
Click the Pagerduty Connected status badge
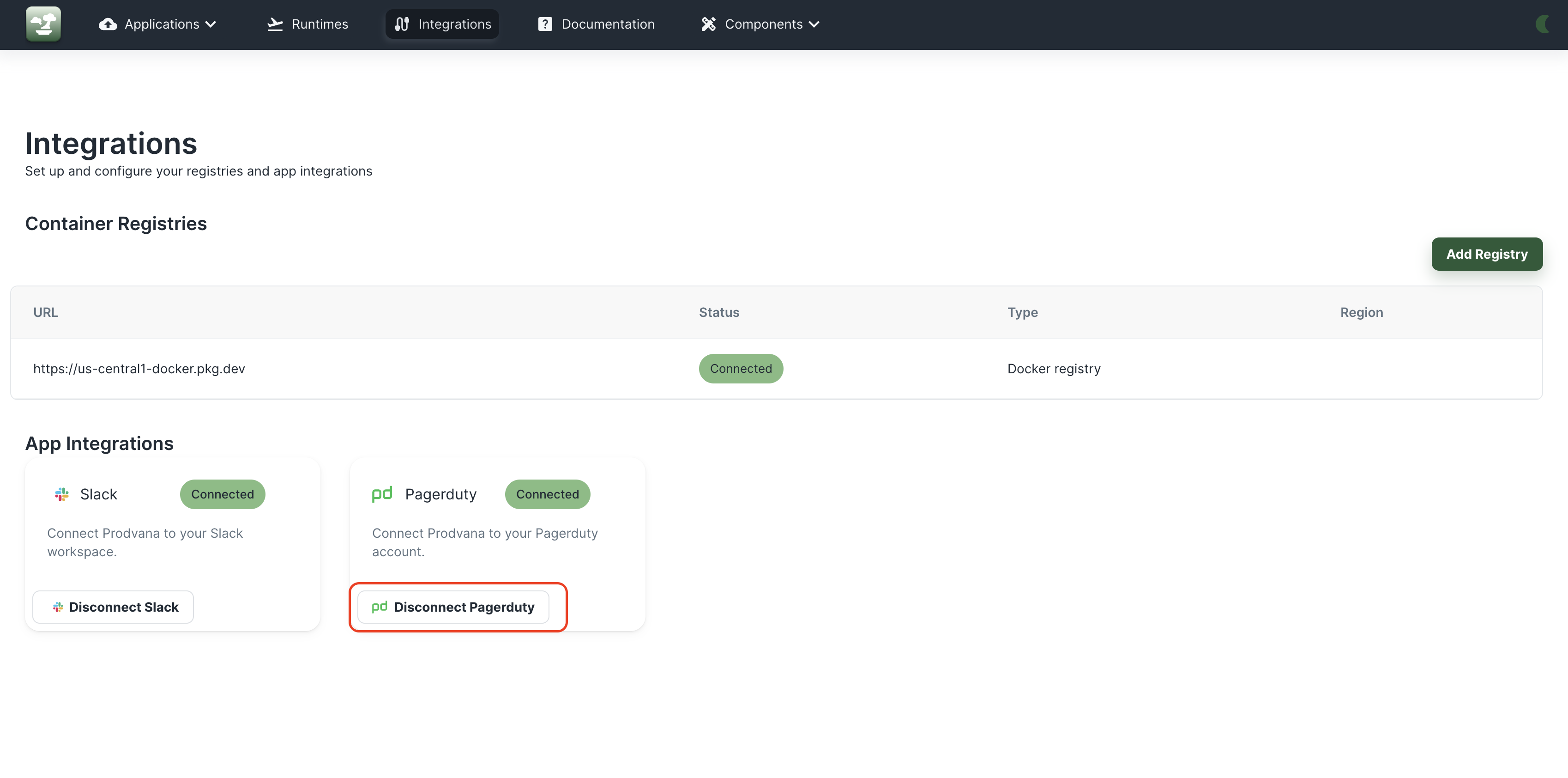pyautogui.click(x=547, y=494)
